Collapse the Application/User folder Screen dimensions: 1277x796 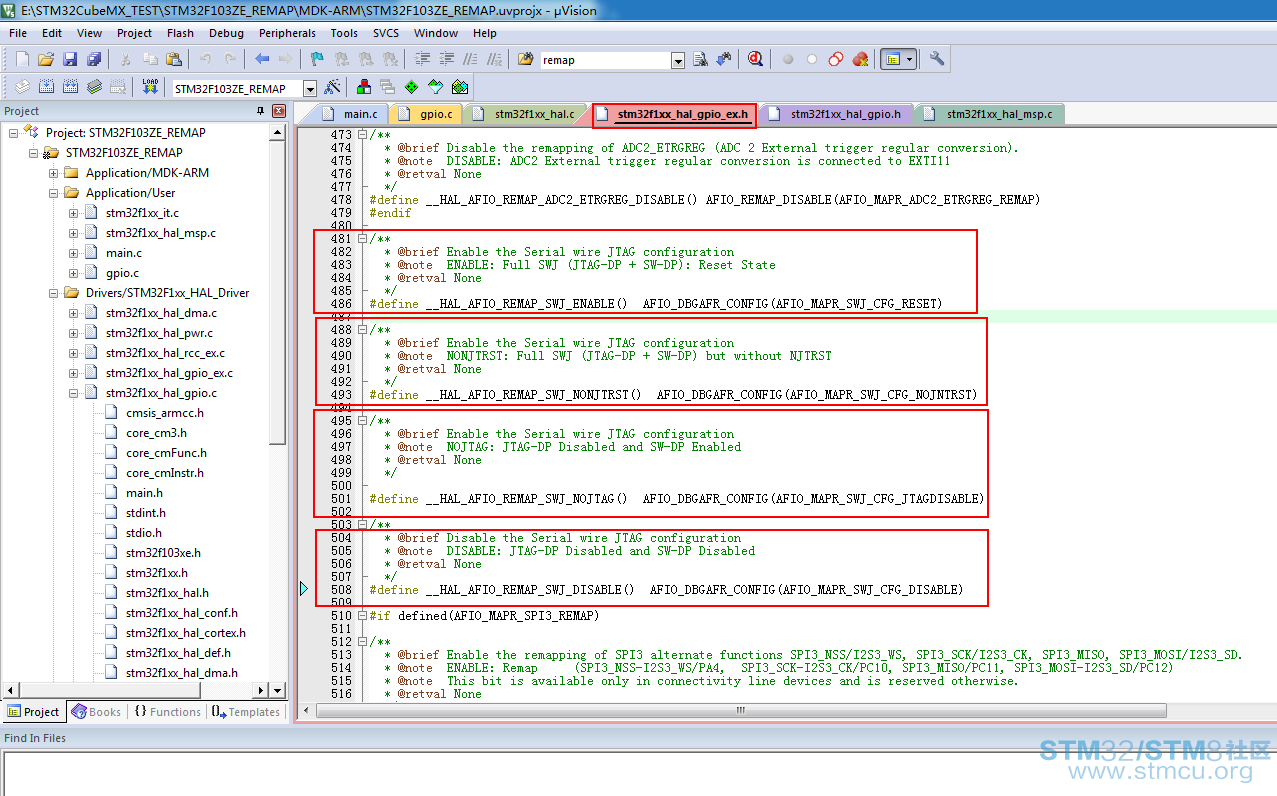(54, 192)
